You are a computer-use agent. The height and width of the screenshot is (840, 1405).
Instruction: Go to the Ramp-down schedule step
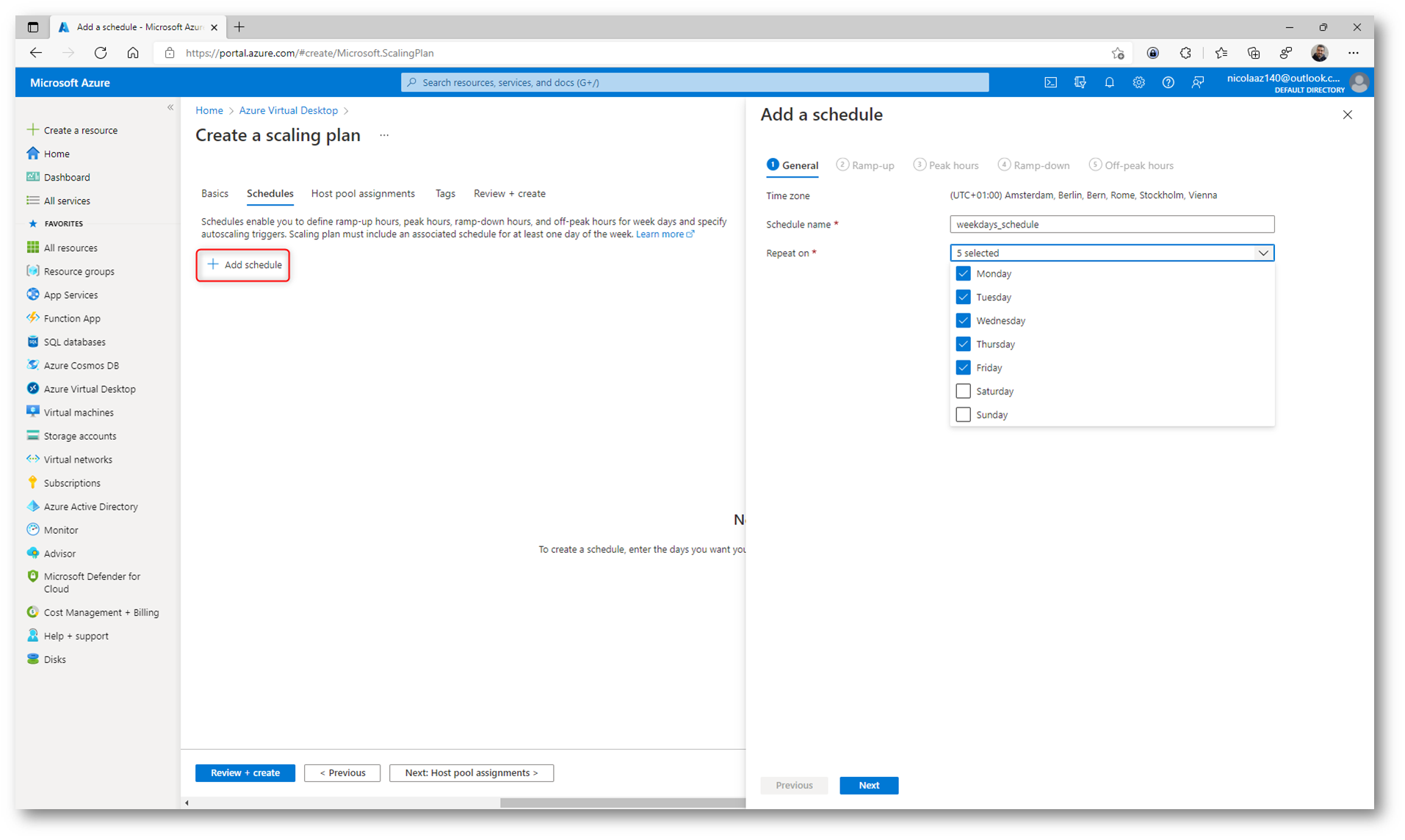(x=1033, y=165)
